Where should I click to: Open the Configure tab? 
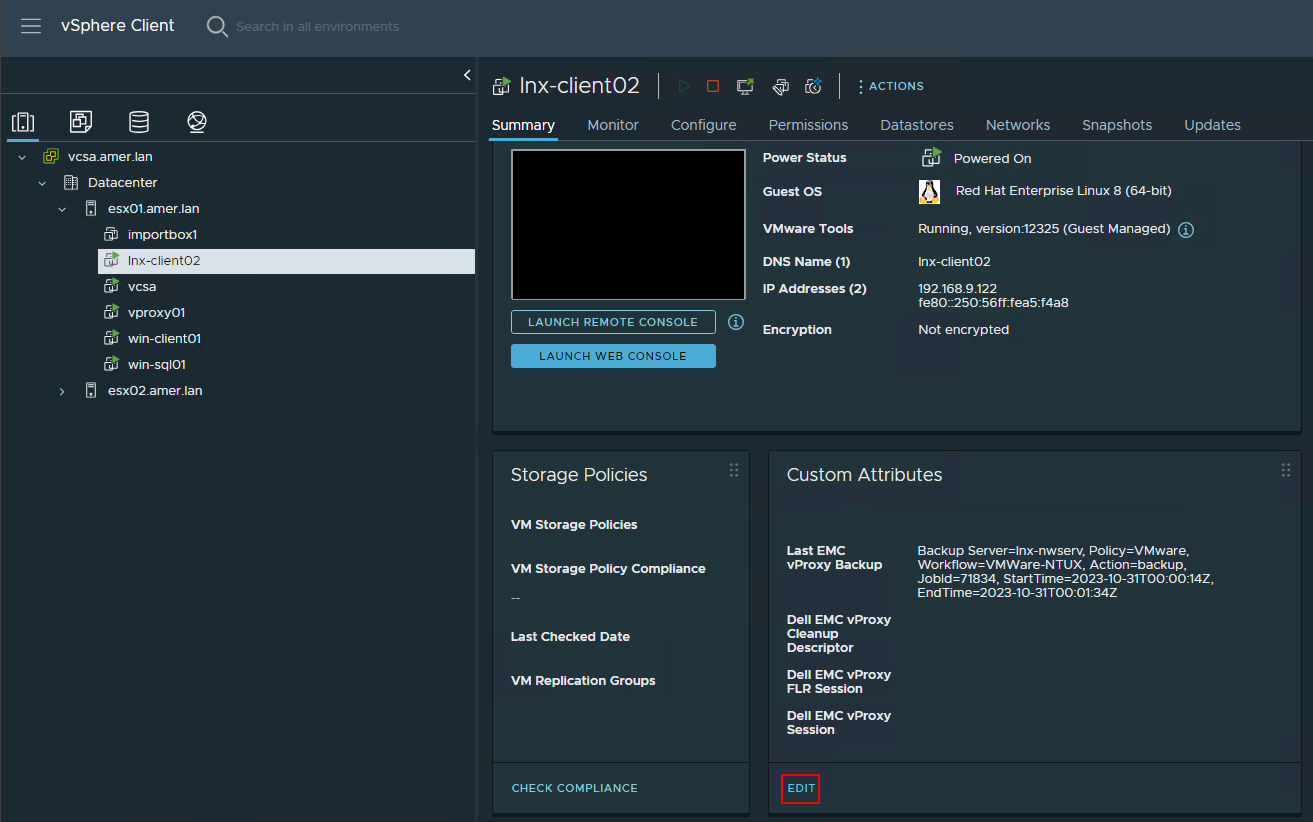click(x=703, y=125)
